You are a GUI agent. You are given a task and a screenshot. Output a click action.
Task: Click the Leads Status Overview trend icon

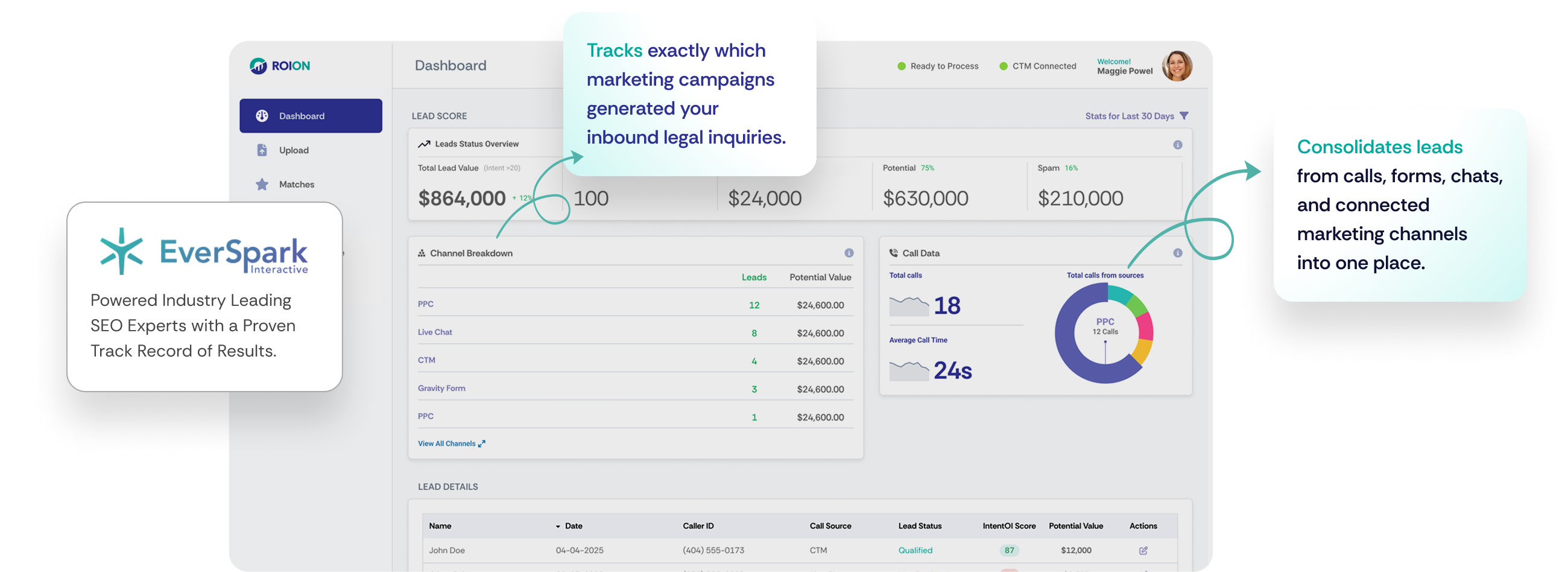[x=424, y=144]
